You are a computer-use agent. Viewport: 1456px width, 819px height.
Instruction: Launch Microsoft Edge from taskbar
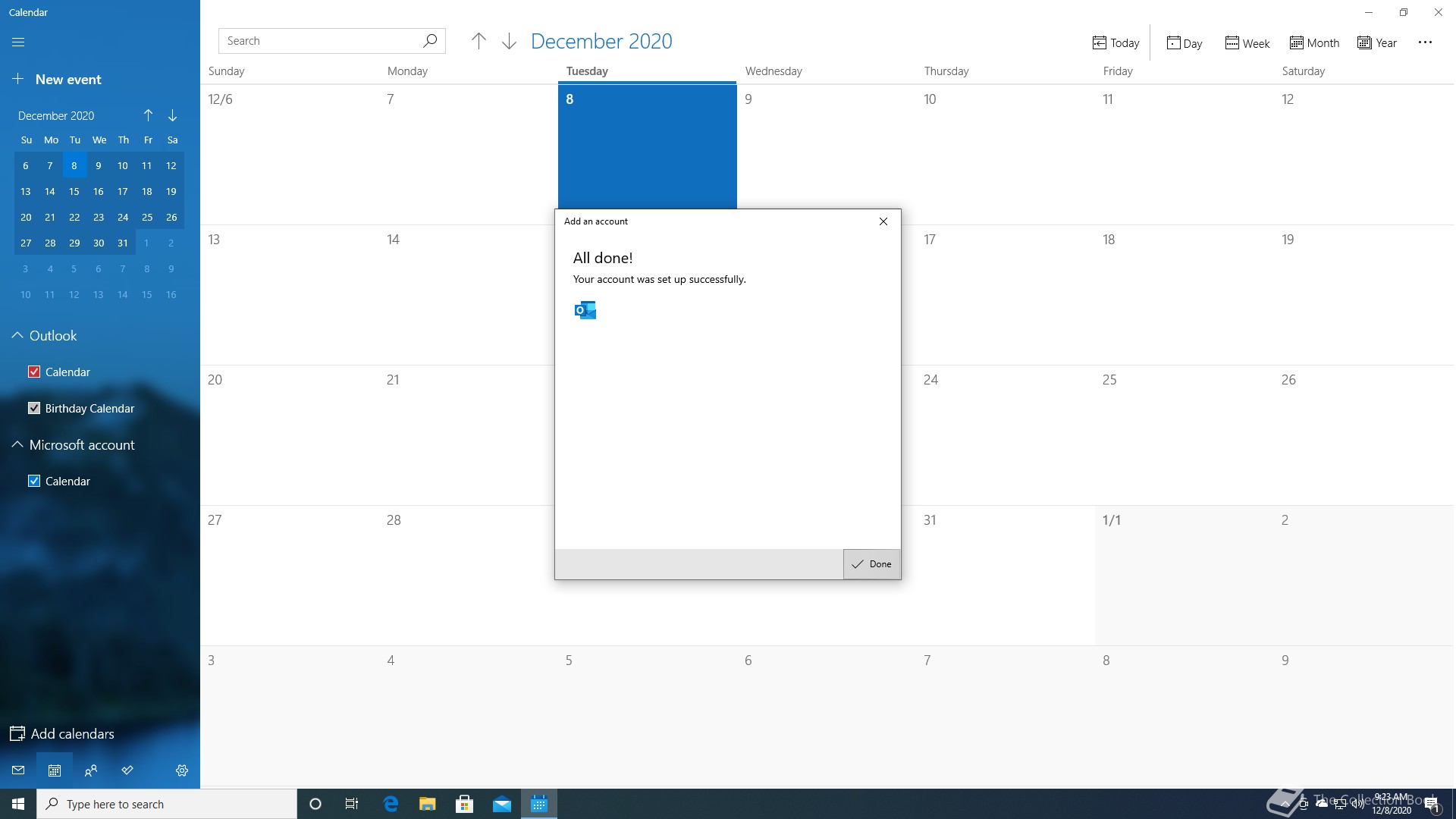click(391, 804)
